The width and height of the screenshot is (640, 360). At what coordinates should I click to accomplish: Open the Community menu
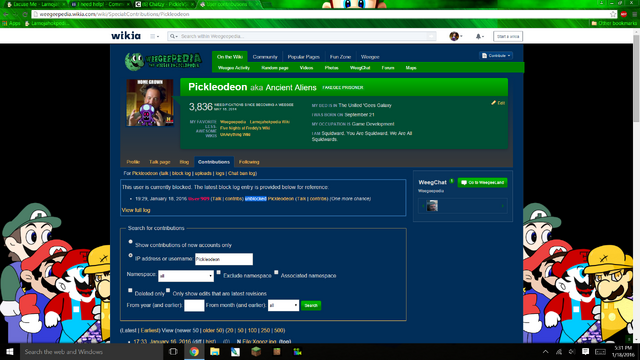[x=265, y=57]
